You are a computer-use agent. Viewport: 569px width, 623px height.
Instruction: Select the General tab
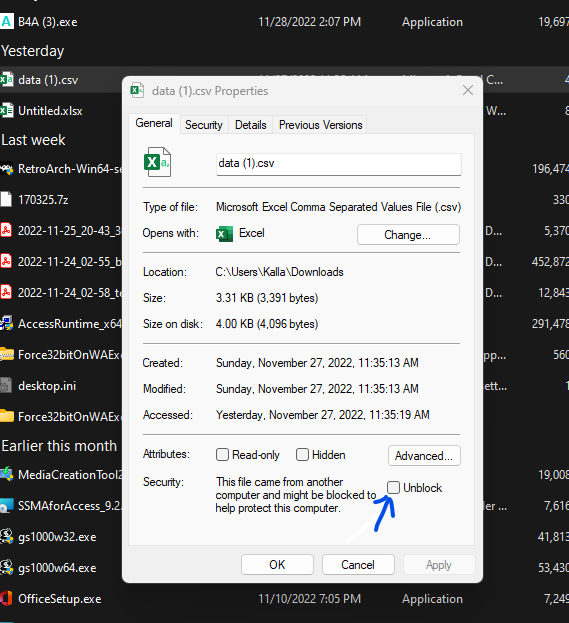[x=154, y=123]
